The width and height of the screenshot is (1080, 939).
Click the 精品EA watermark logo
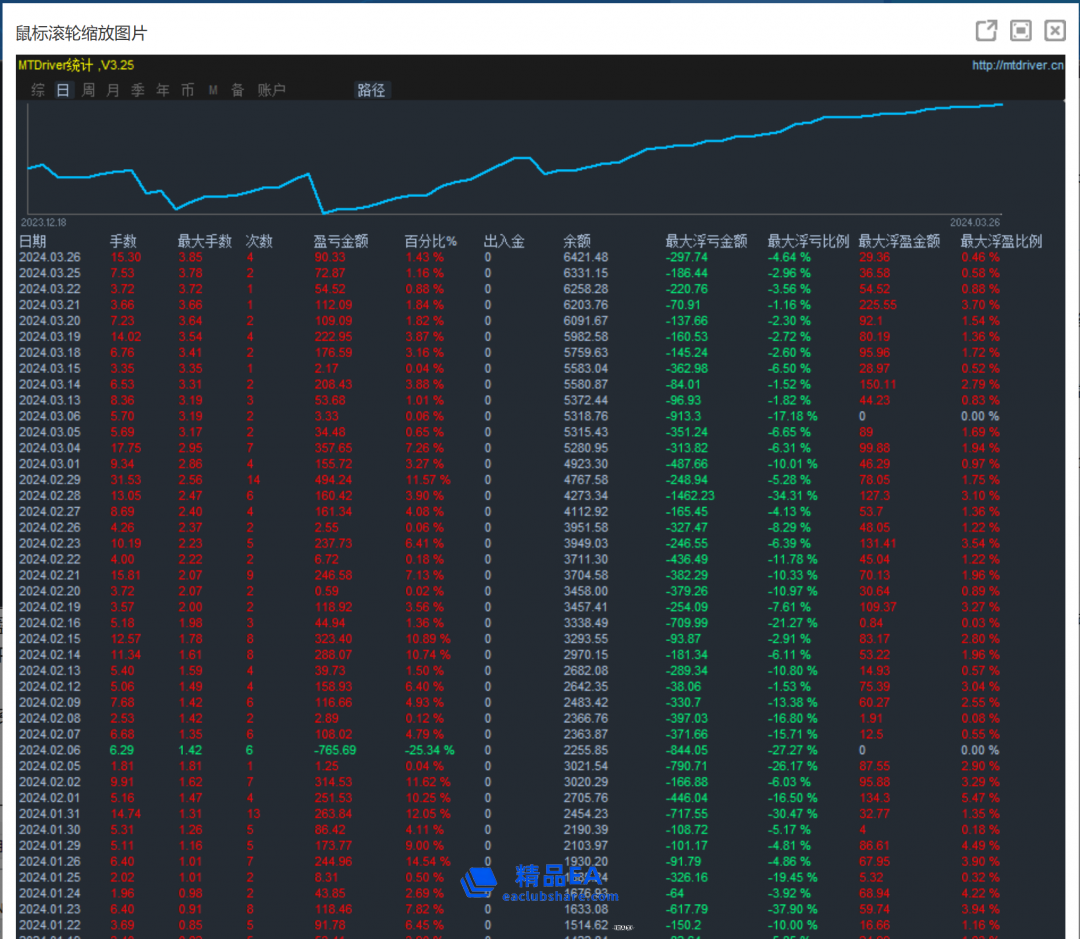tap(537, 881)
